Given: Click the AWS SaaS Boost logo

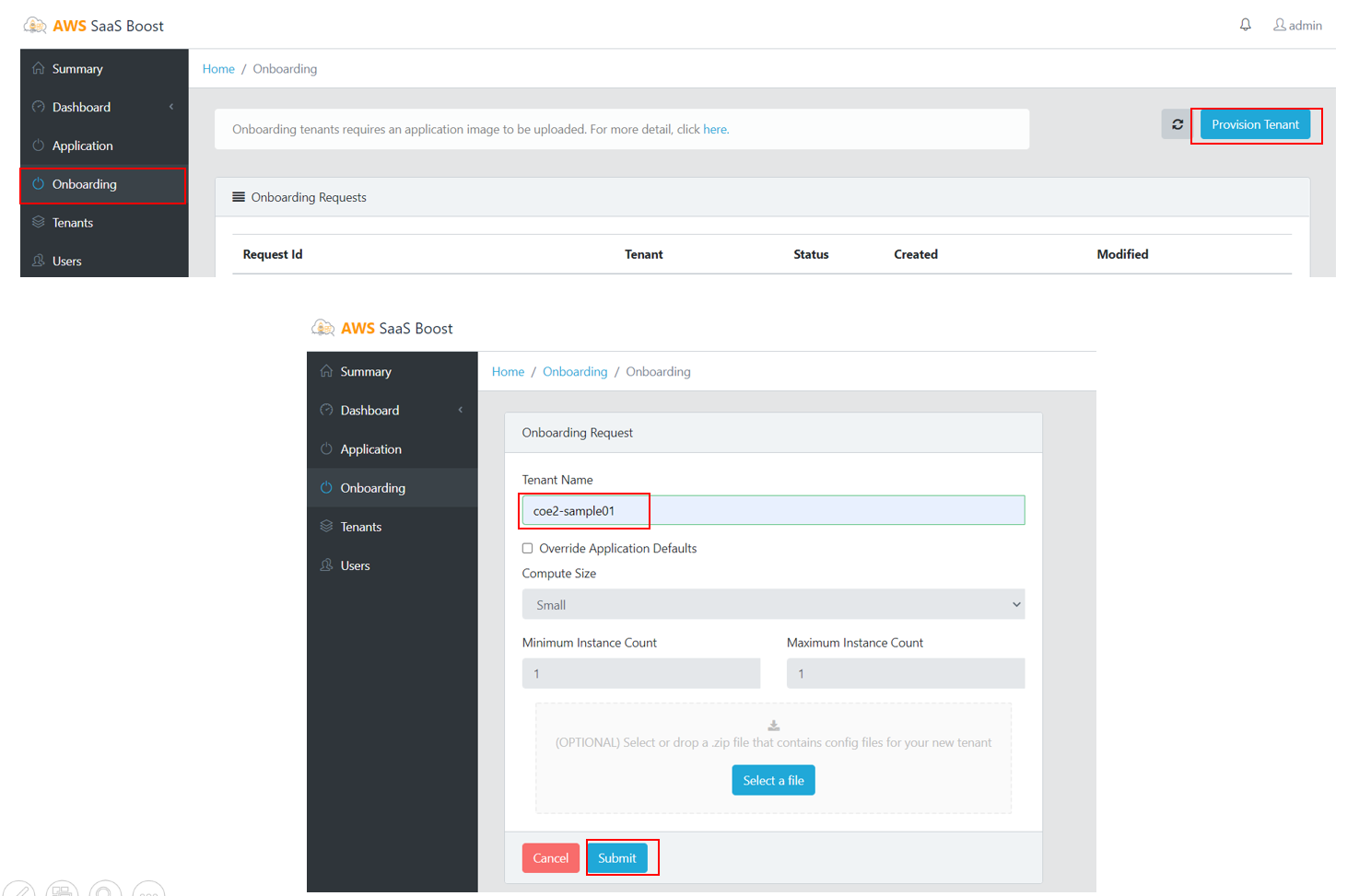Looking at the screenshot, I should (94, 26).
